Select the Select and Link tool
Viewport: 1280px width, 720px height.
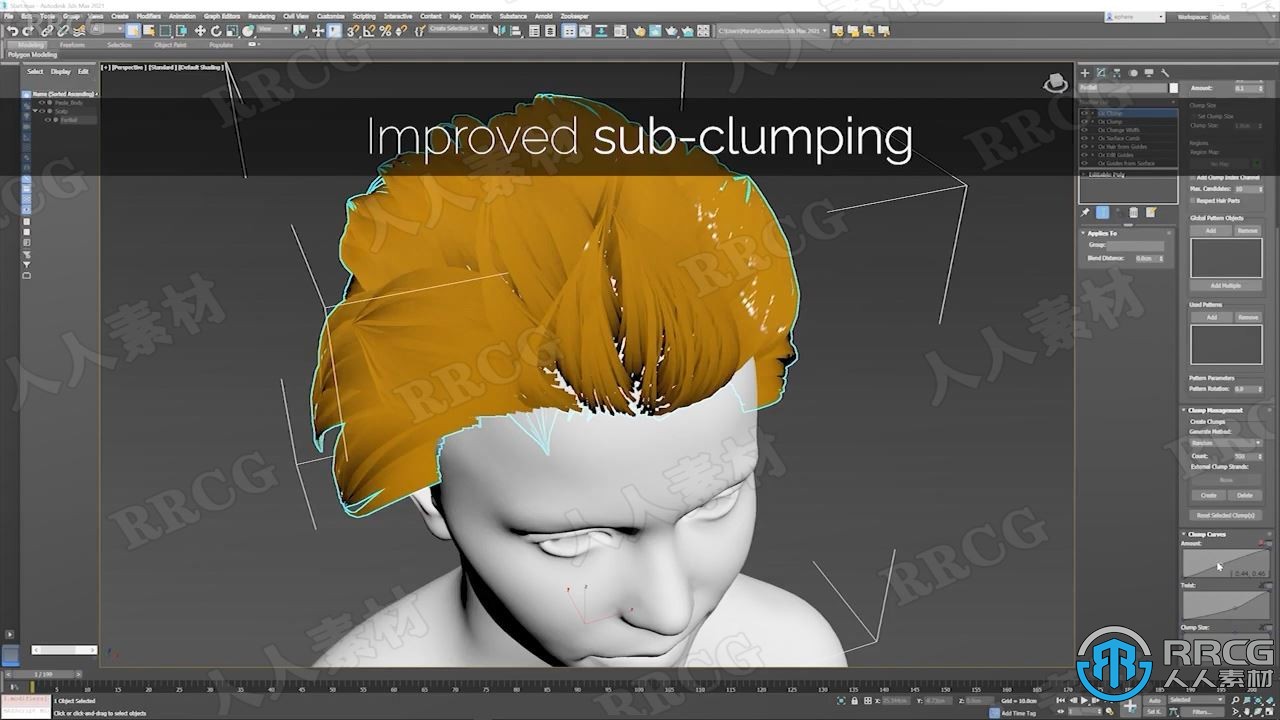click(x=47, y=31)
